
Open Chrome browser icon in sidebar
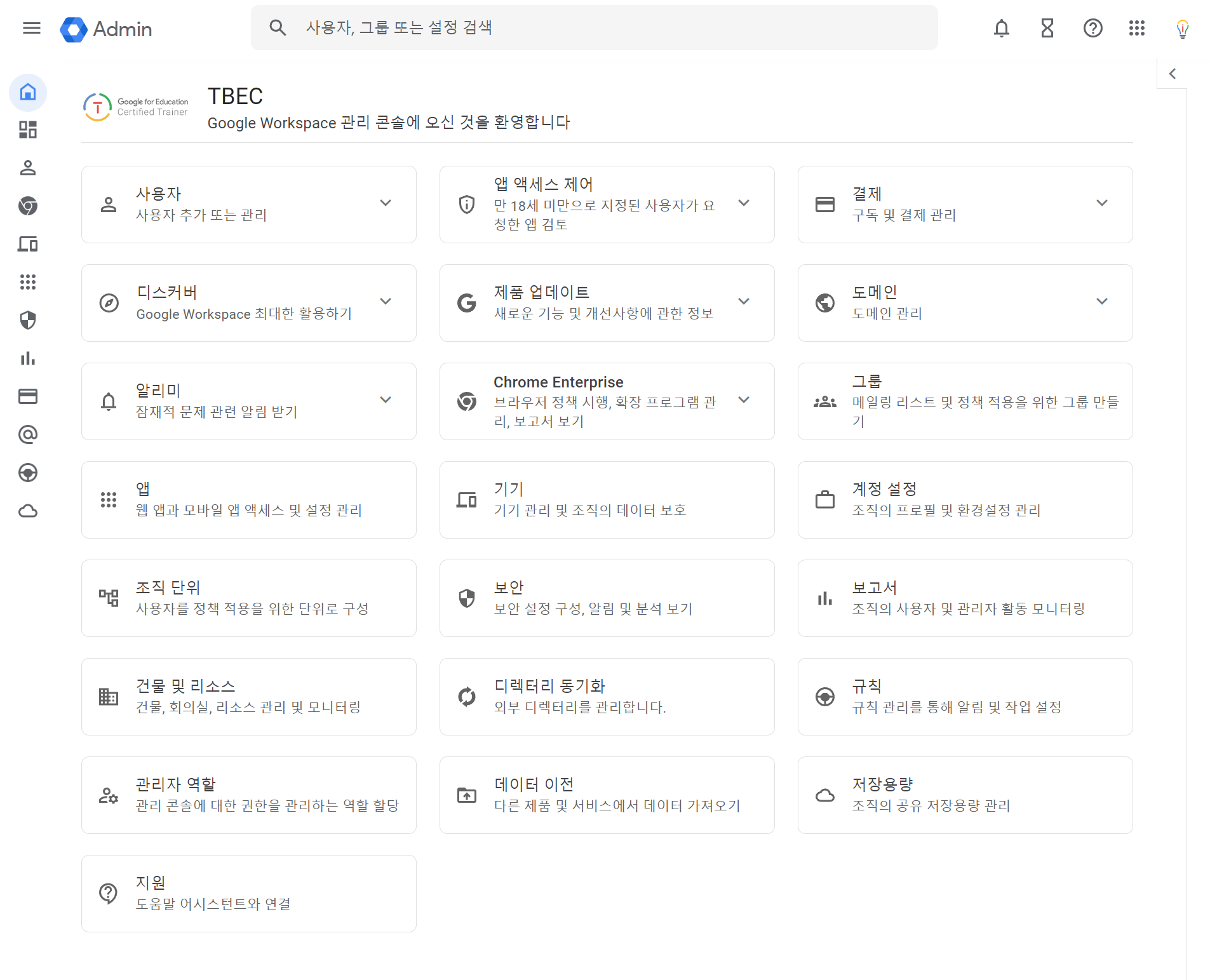(x=28, y=206)
